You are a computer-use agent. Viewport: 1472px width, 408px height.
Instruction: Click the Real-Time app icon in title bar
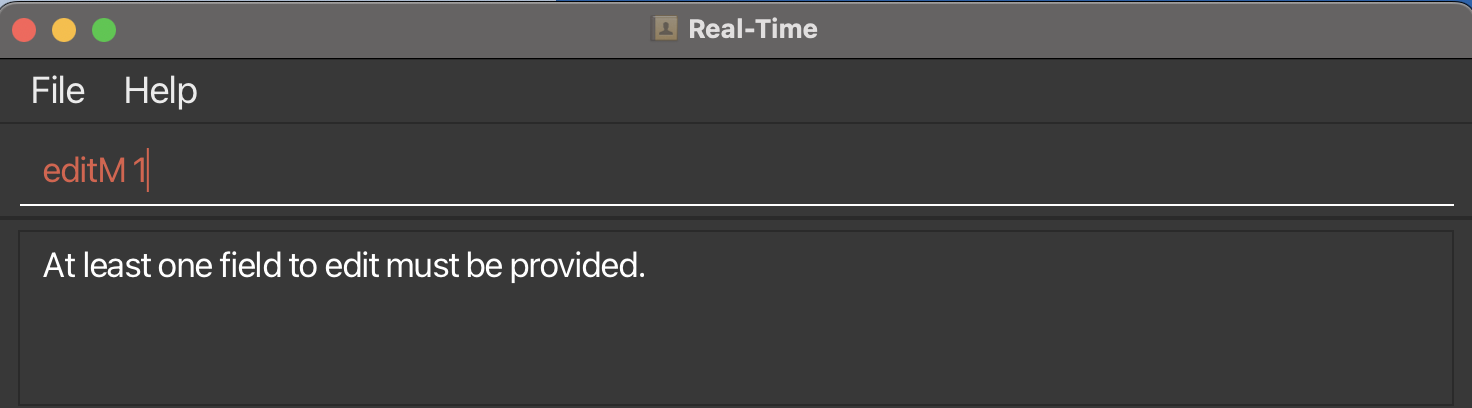tap(664, 29)
